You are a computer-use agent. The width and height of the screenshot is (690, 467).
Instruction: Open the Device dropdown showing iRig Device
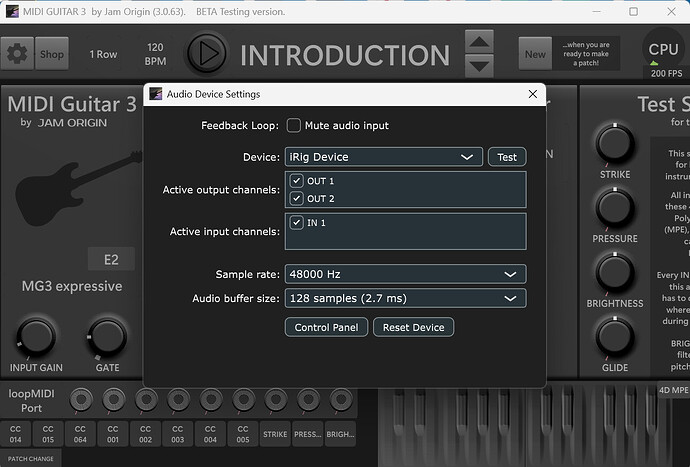tap(383, 157)
